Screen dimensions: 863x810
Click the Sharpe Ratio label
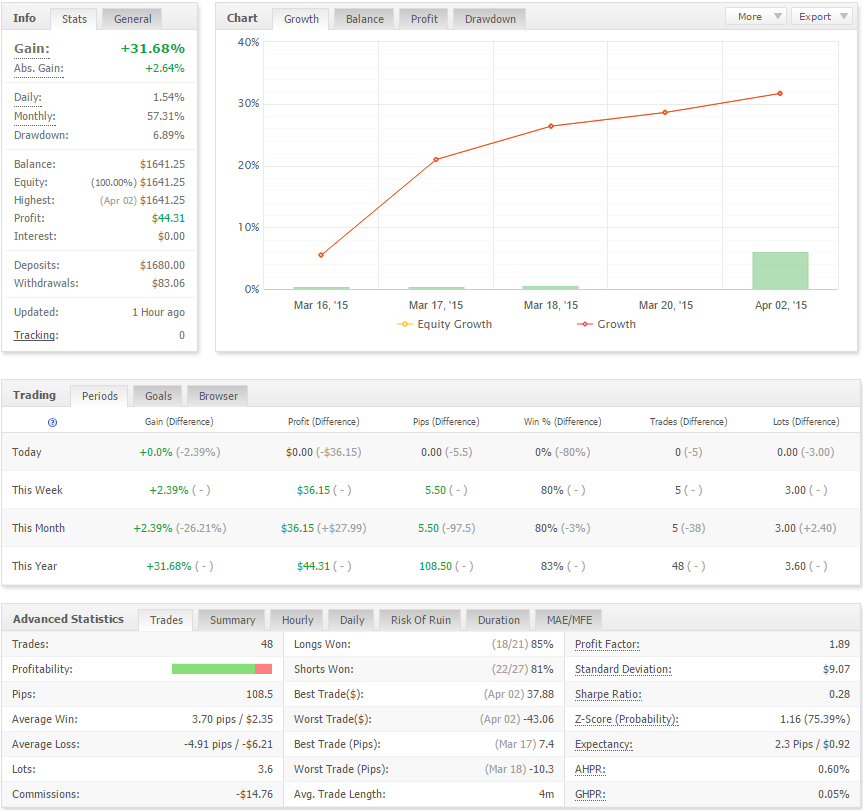pos(608,694)
